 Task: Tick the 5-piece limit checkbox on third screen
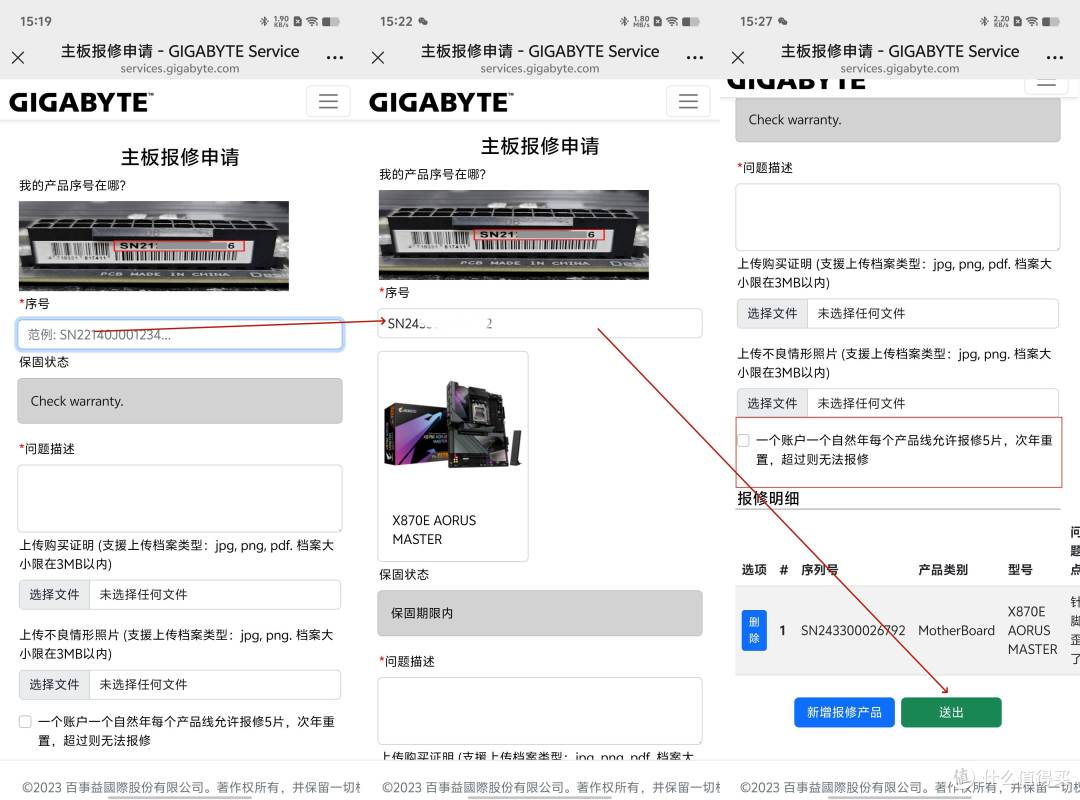[743, 440]
